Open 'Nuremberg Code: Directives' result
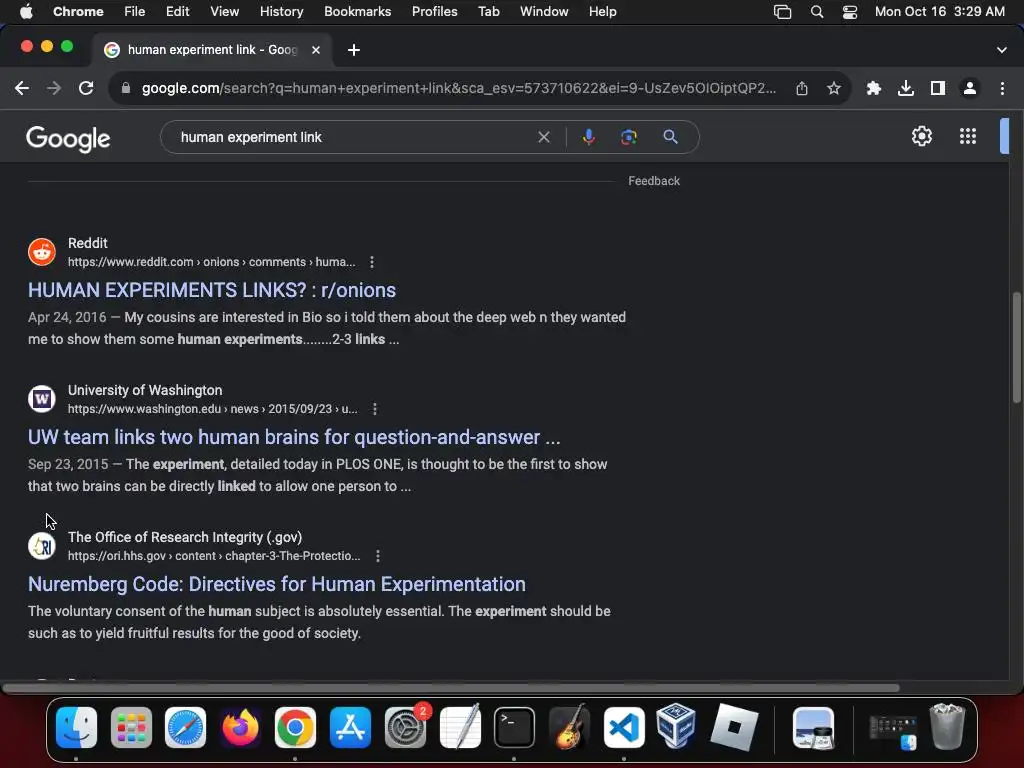The height and width of the screenshot is (768, 1024). [277, 584]
